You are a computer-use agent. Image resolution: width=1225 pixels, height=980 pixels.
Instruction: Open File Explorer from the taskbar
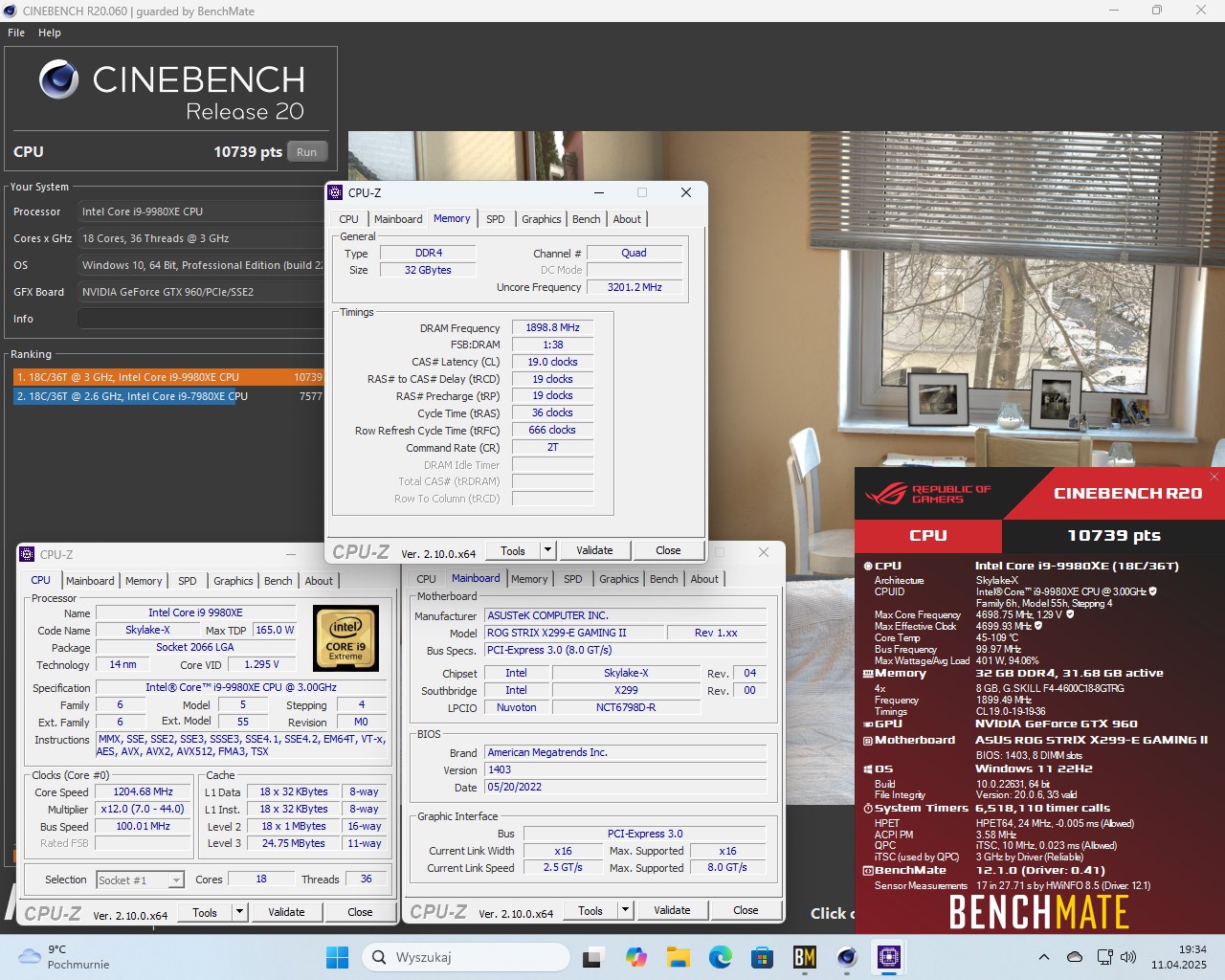click(x=678, y=957)
